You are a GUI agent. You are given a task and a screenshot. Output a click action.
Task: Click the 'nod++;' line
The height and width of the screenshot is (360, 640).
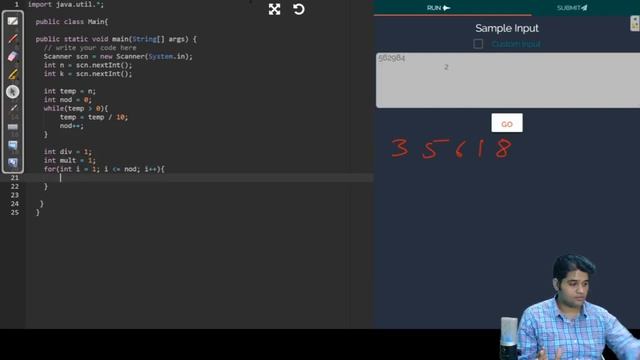point(72,126)
